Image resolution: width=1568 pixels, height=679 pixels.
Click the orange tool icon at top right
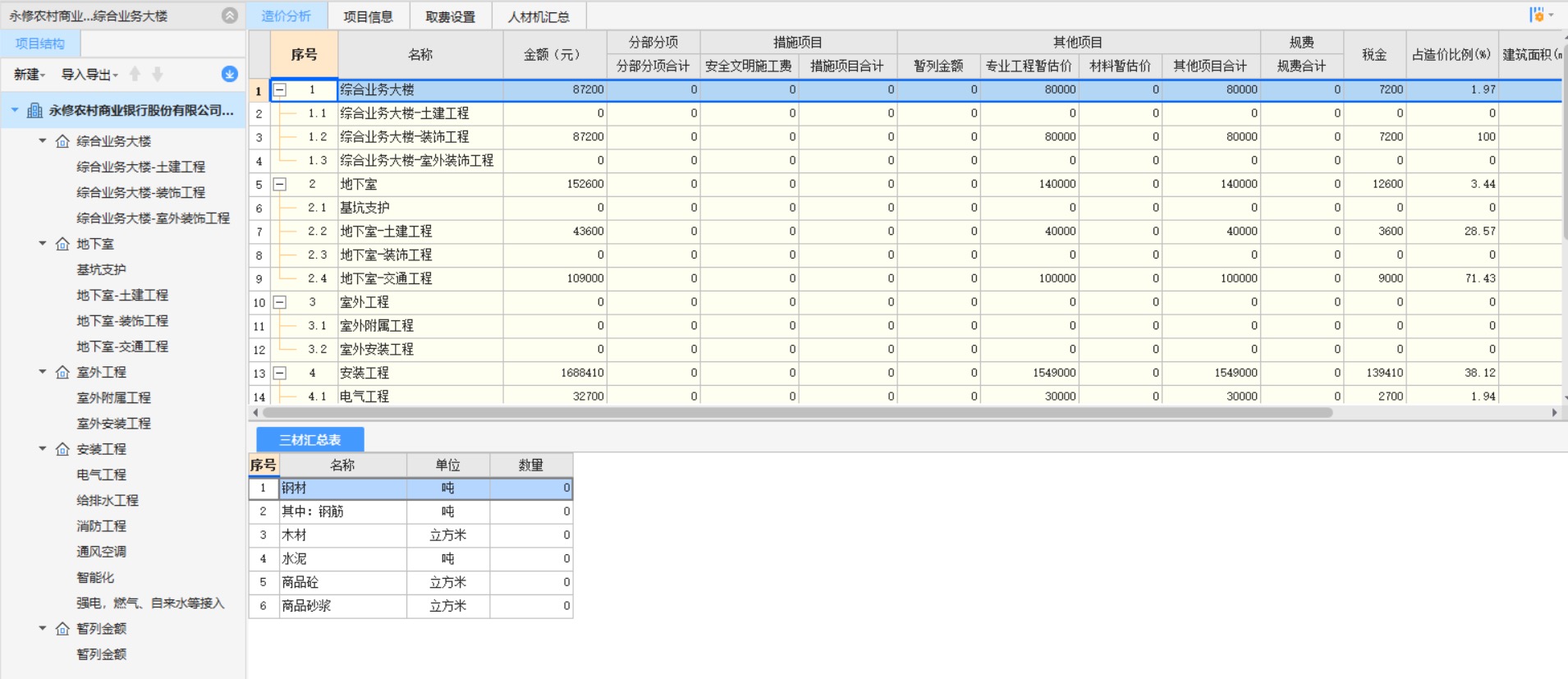tap(1537, 15)
